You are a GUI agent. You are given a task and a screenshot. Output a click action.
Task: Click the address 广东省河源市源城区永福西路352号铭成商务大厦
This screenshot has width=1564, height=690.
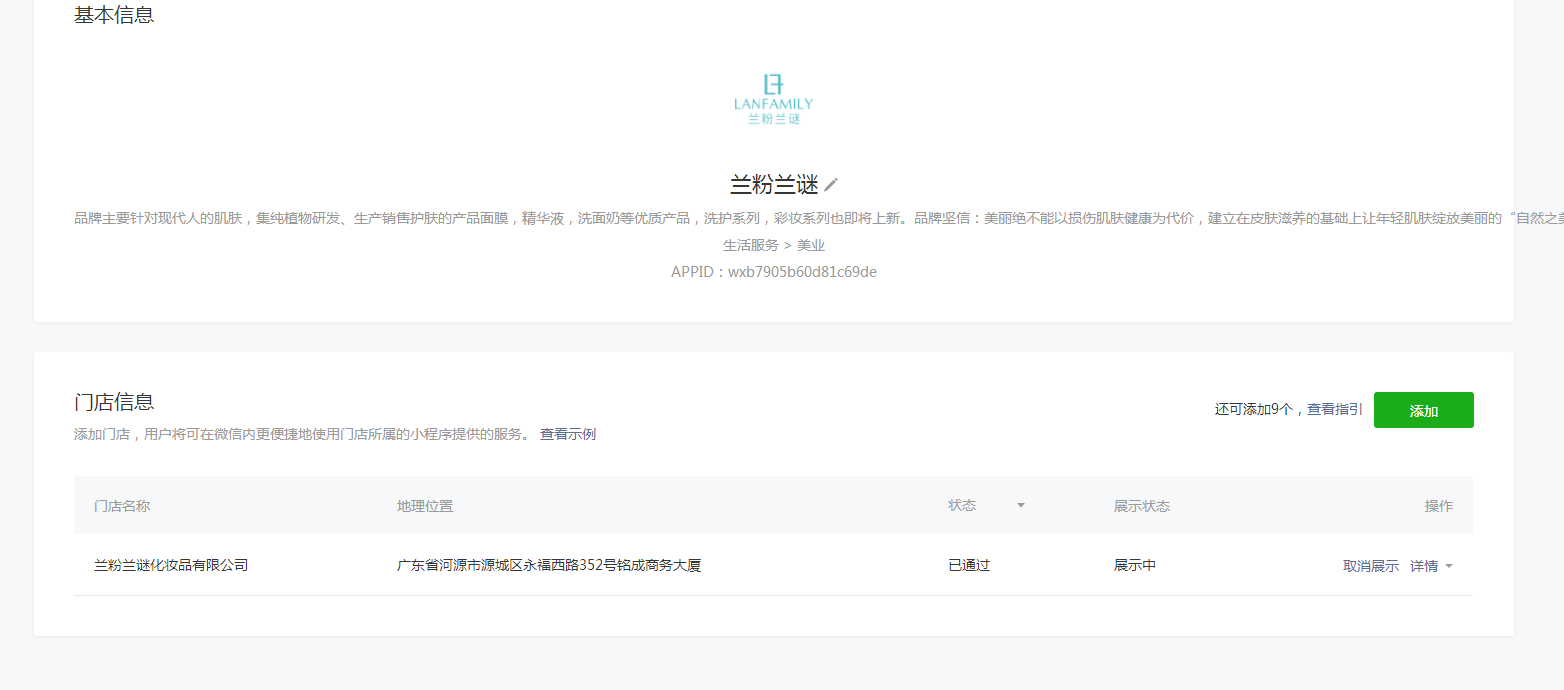549,565
